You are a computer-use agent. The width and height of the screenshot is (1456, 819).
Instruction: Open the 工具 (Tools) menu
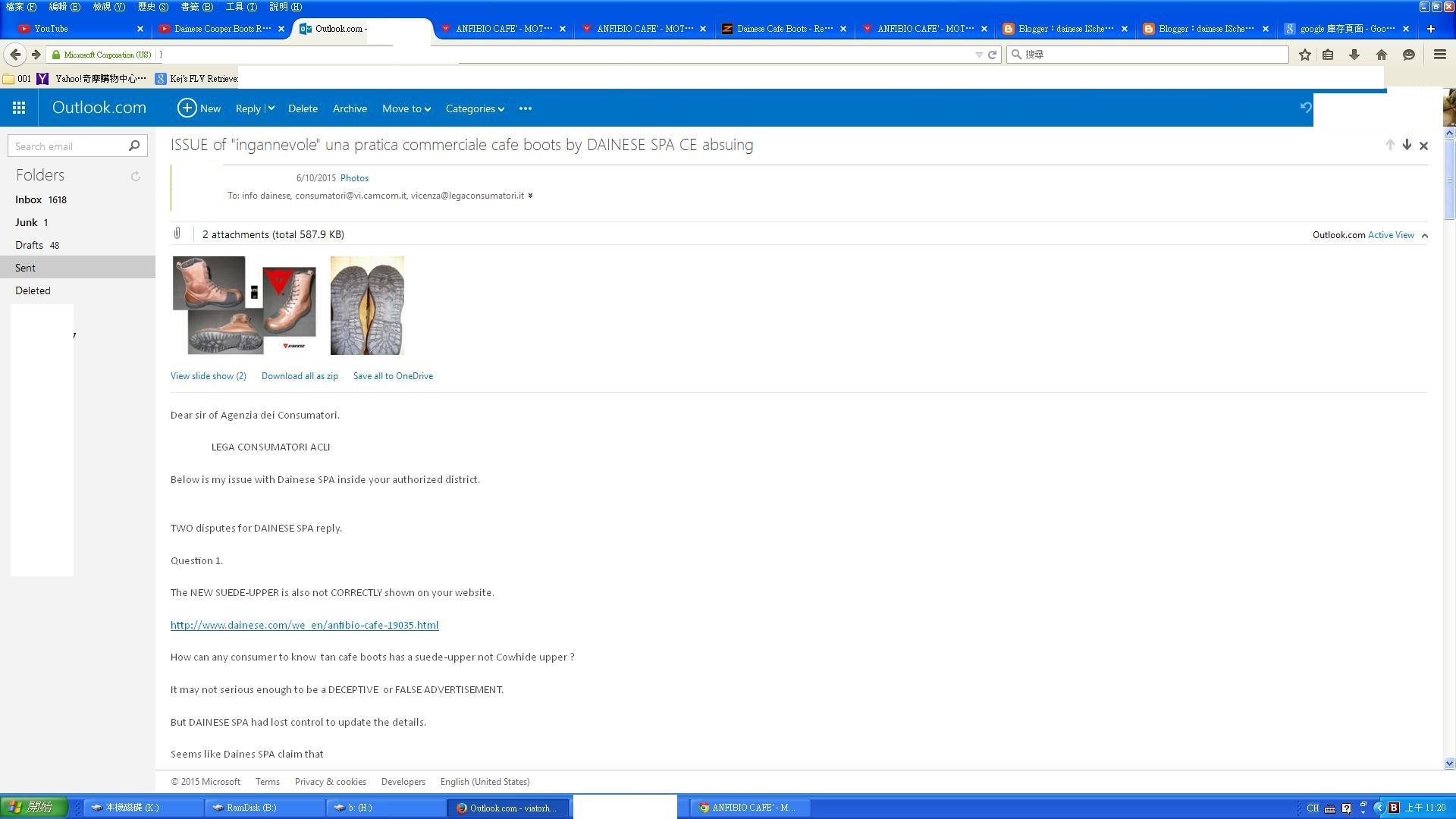click(241, 7)
